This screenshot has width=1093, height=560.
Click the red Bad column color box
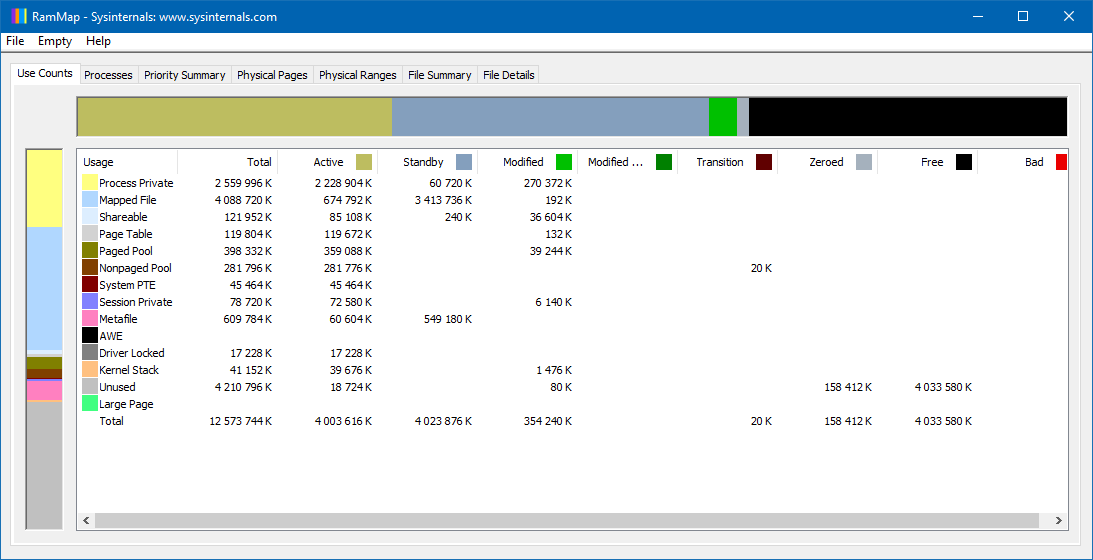click(1061, 162)
